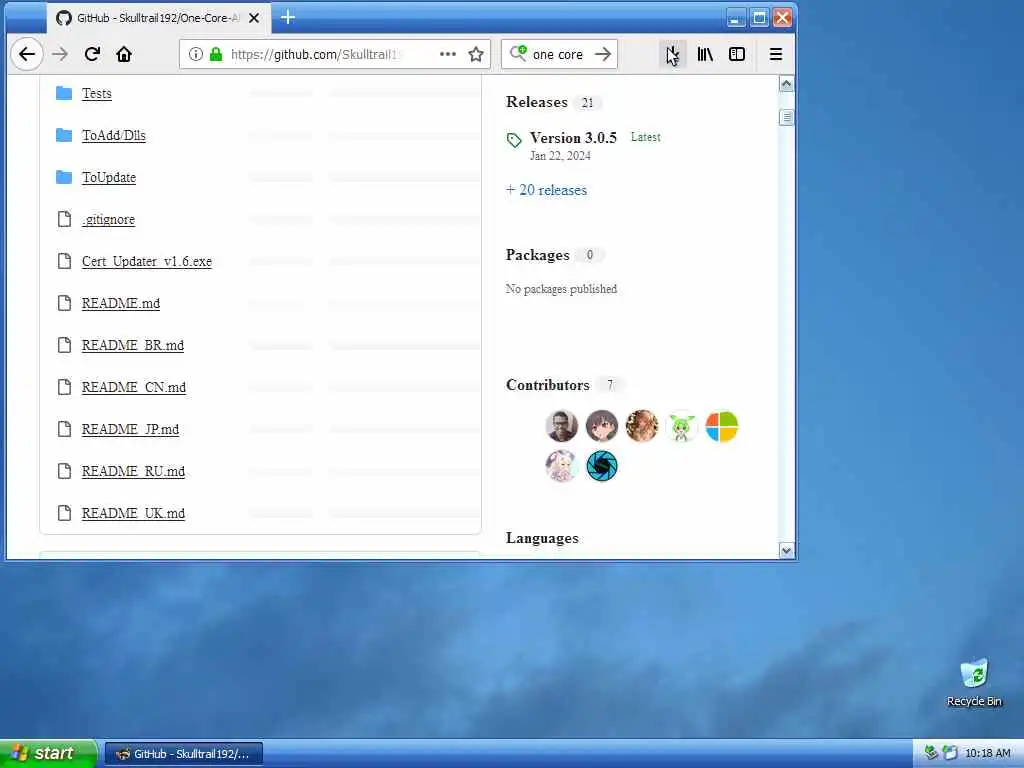Open the blue camera-shutter contributor avatar

[x=601, y=466]
